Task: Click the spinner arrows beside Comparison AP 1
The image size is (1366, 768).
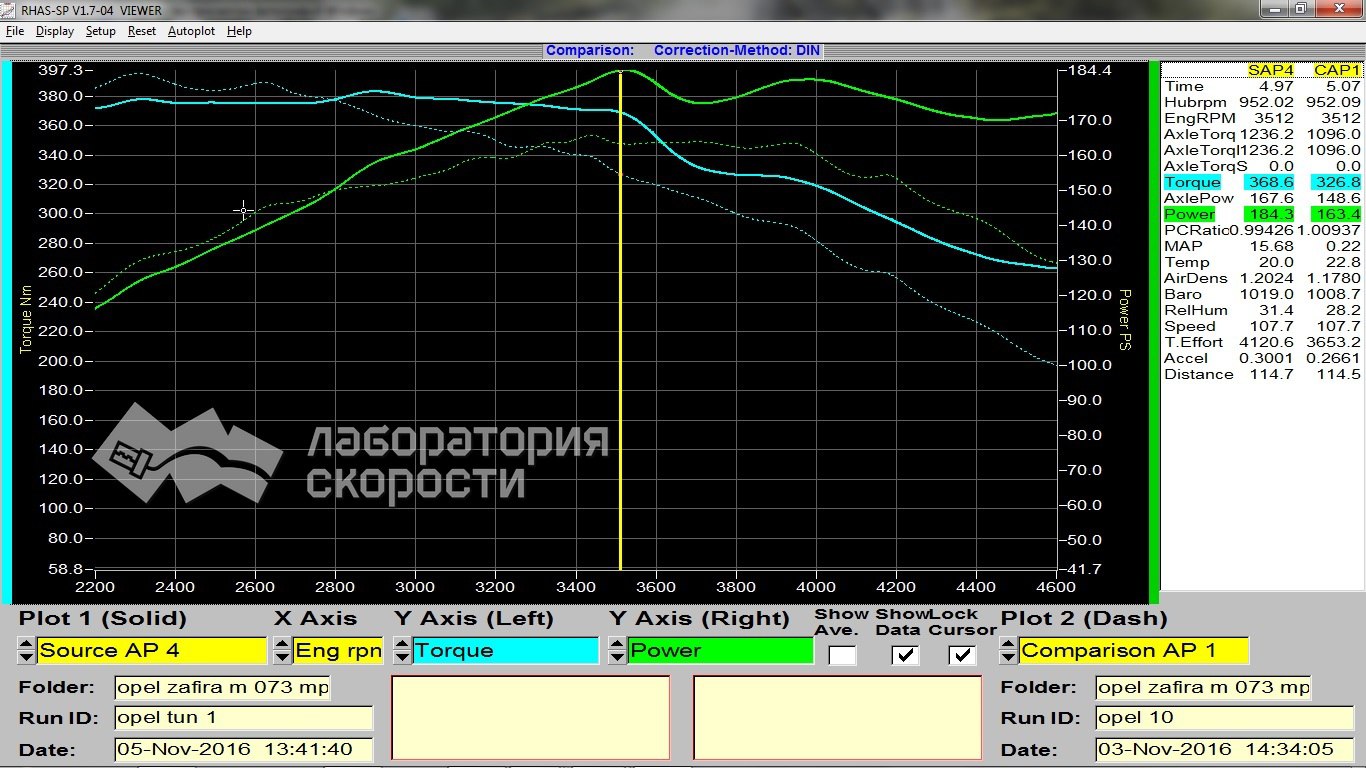Action: click(1008, 651)
